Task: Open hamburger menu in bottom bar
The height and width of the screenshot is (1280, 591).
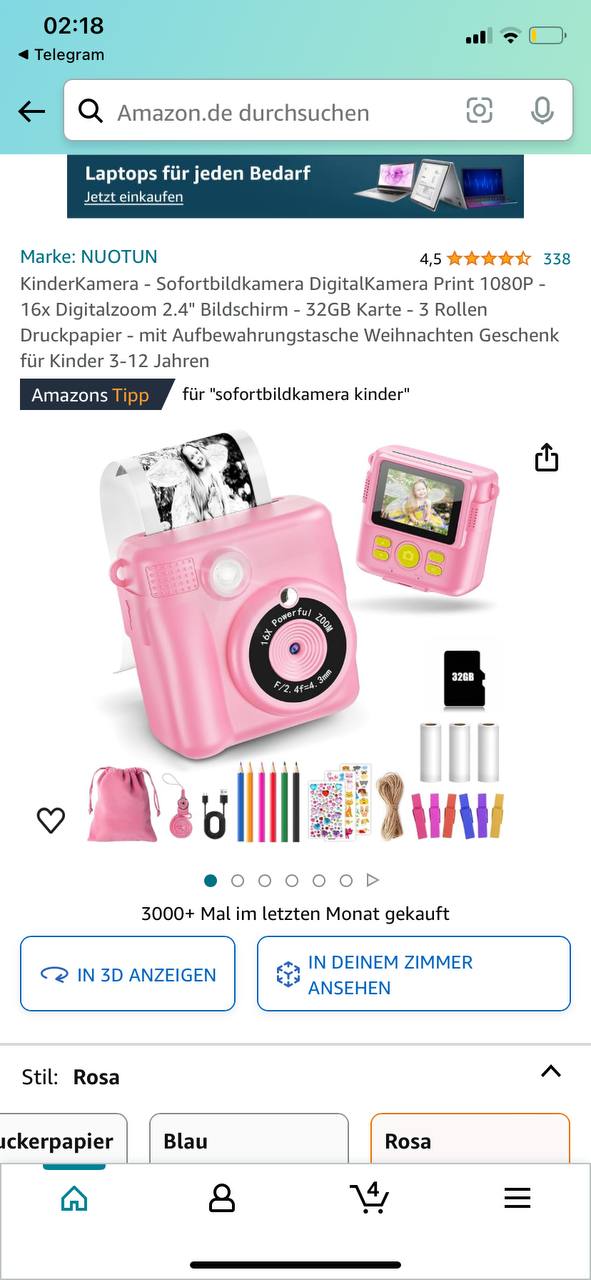Action: point(517,1198)
